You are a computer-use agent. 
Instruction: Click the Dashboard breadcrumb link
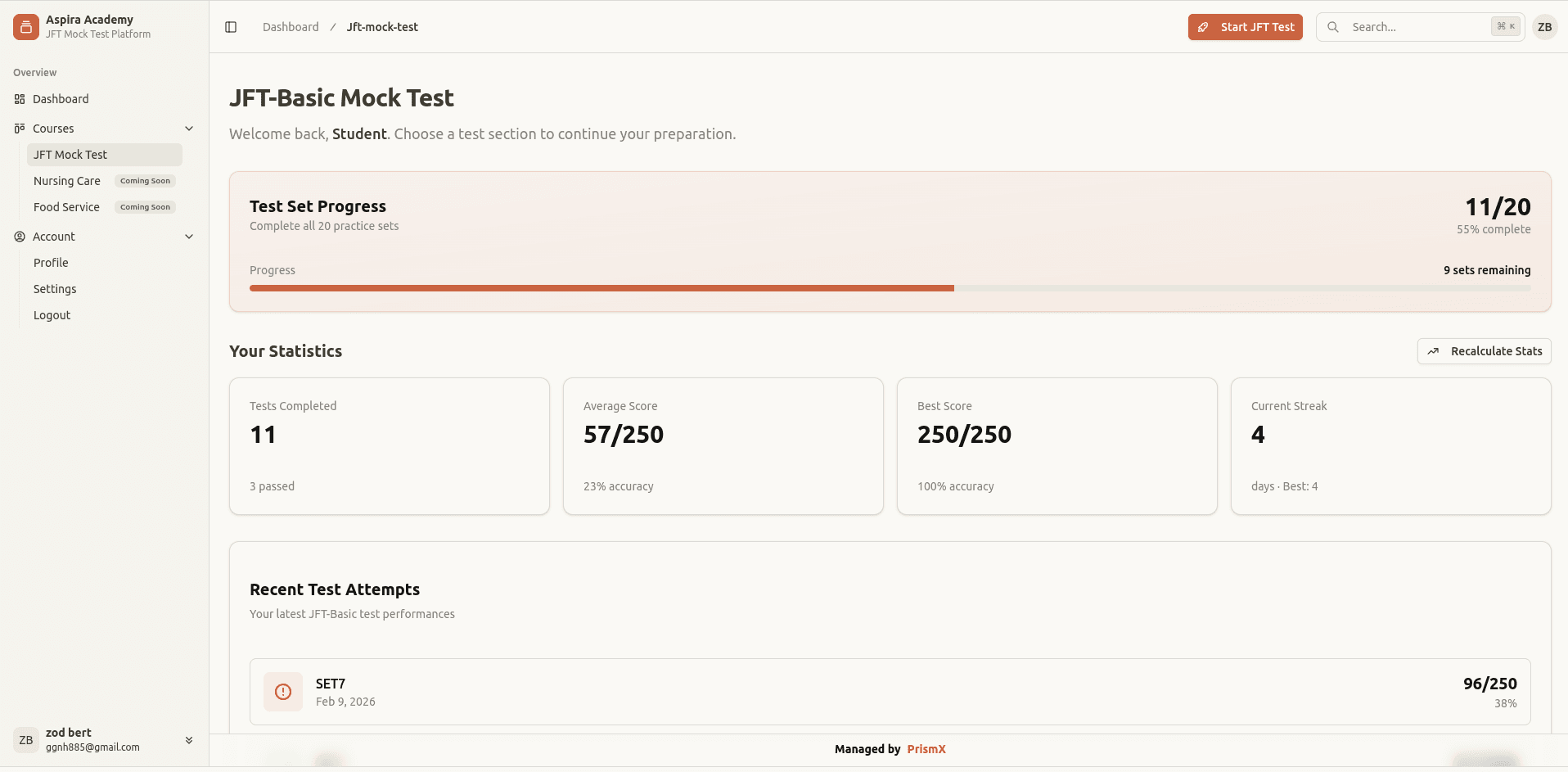[291, 27]
